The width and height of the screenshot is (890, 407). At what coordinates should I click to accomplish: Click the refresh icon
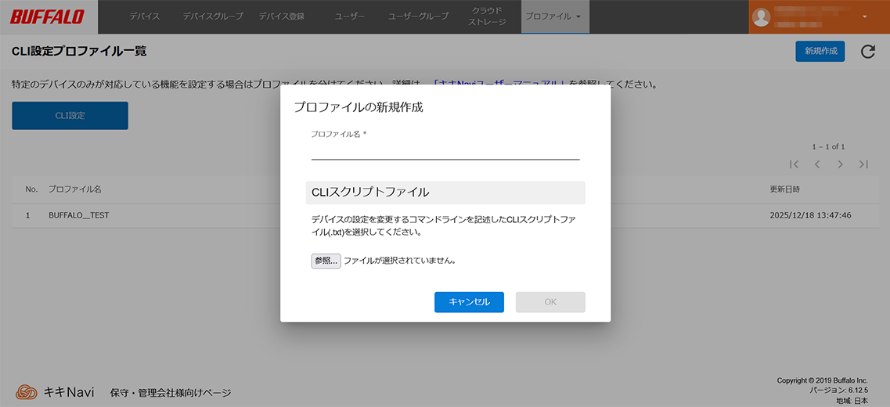867,51
